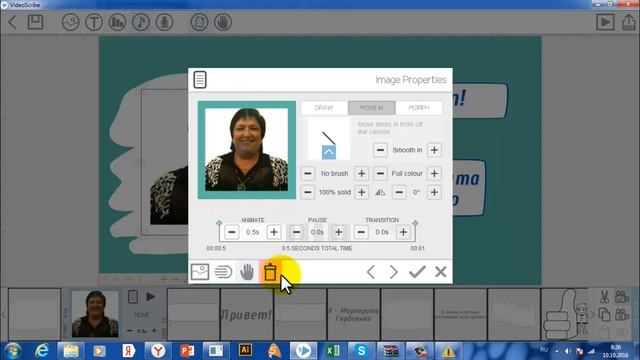Viewport: 640px width, 360px height.
Task: Click the publish share icon
Action: 629,22
